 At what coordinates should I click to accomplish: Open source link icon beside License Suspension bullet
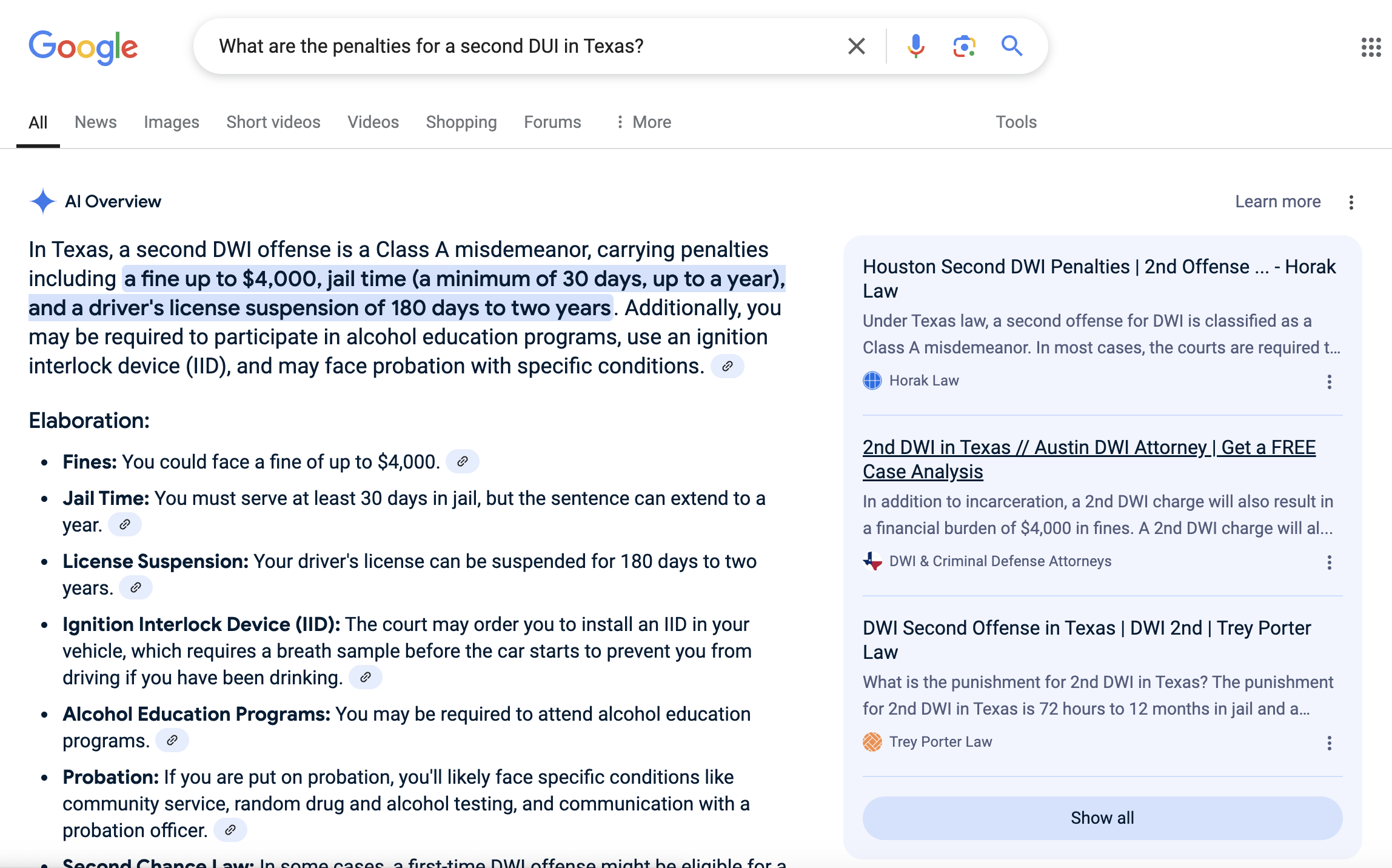pos(136,588)
